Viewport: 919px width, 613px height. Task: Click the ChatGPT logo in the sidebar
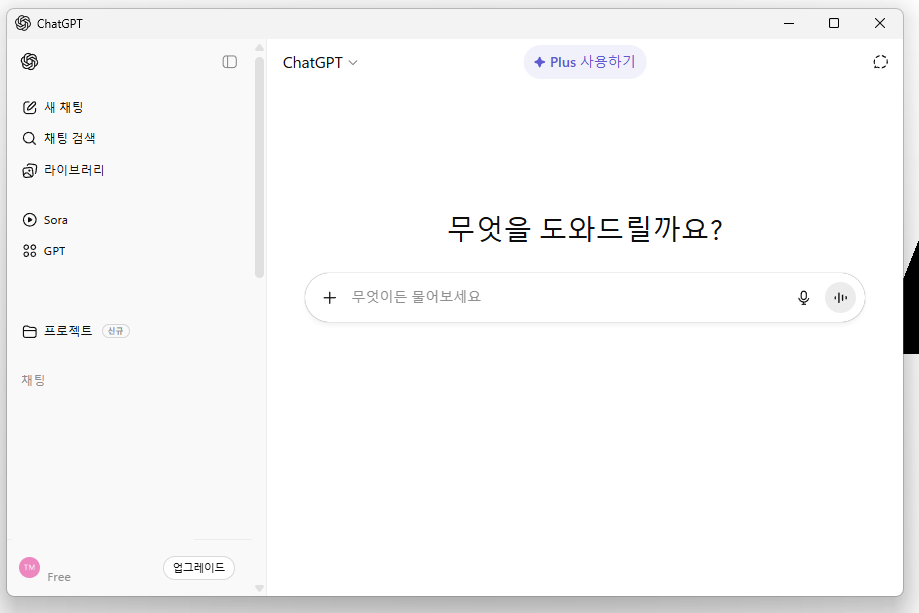click(x=29, y=62)
